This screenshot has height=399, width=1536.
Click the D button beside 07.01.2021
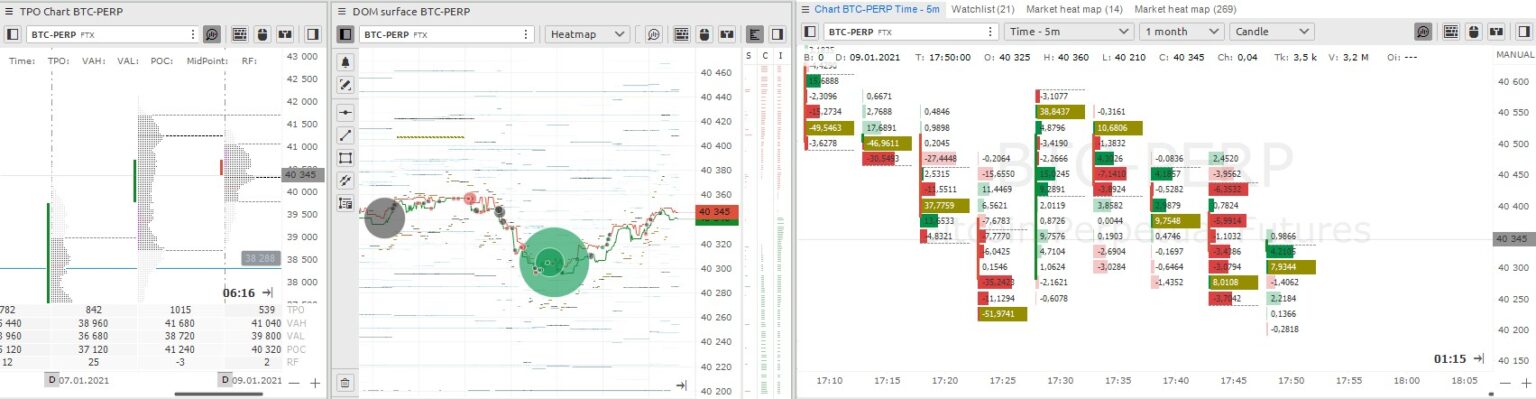pos(52,381)
